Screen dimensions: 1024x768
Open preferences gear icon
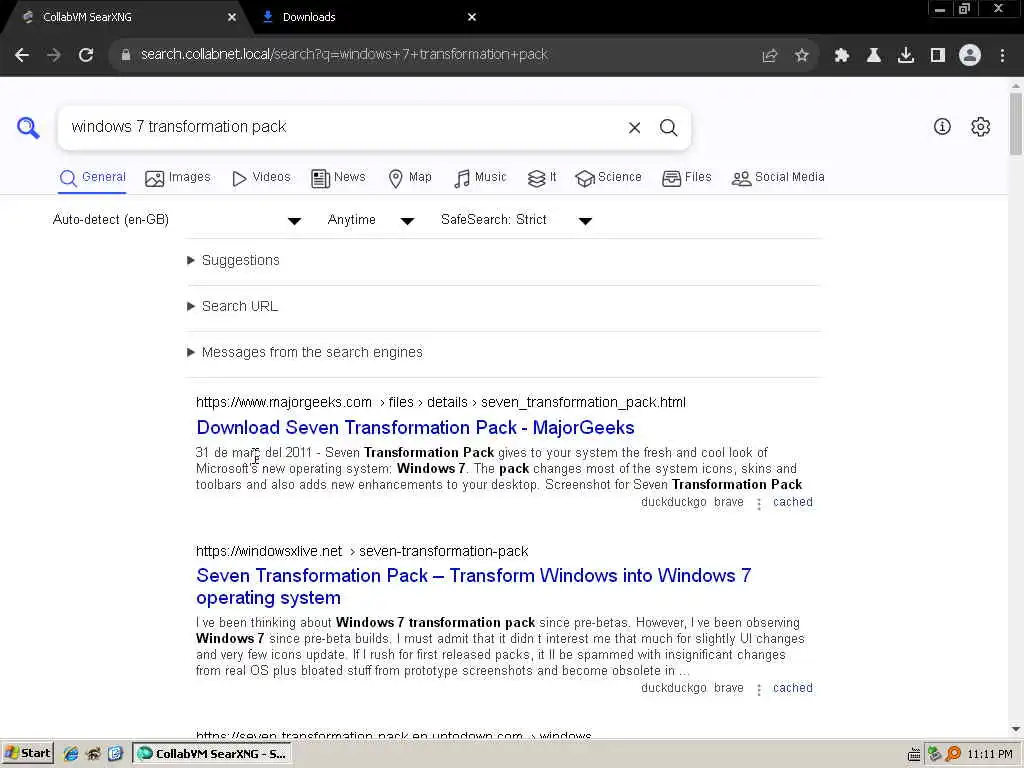[980, 127]
